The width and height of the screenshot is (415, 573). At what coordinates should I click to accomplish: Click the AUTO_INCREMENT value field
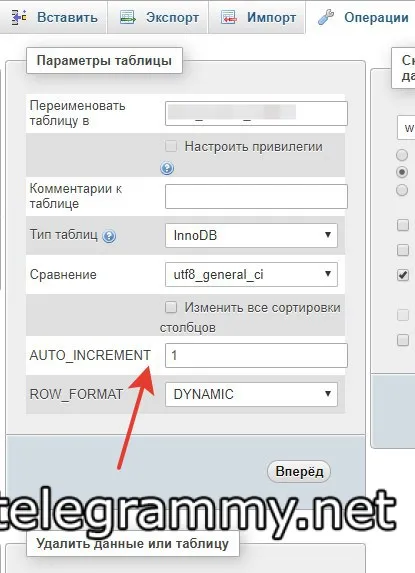pos(256,355)
